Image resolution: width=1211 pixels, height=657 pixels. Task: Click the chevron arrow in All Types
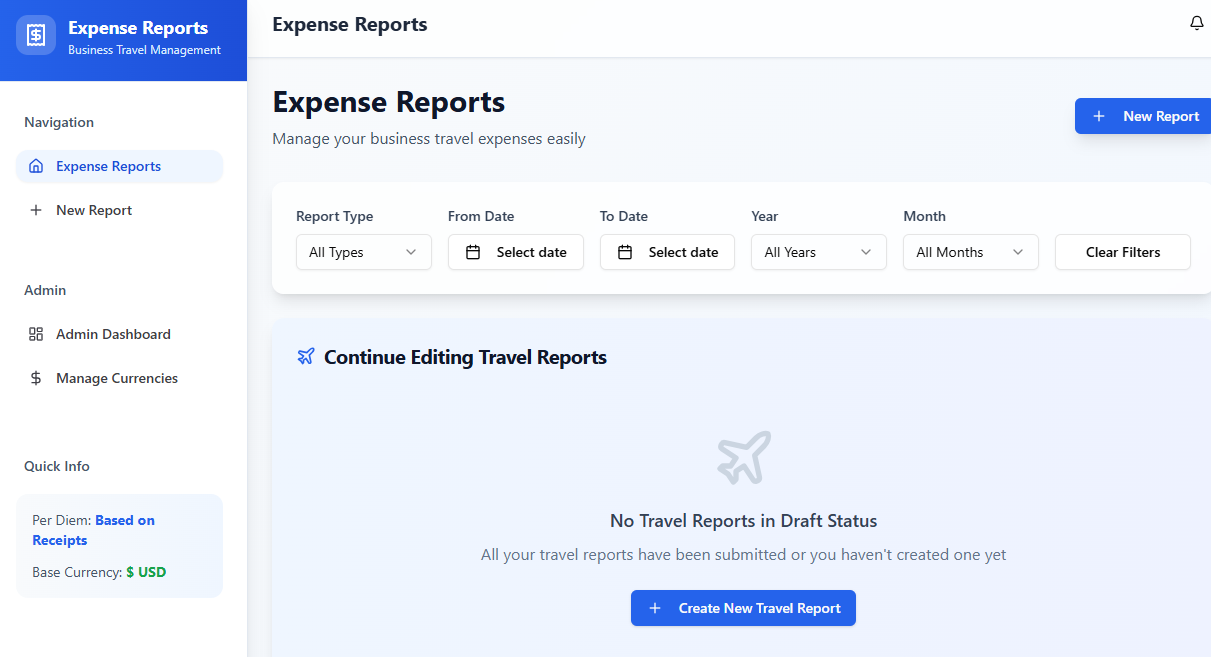(x=411, y=252)
